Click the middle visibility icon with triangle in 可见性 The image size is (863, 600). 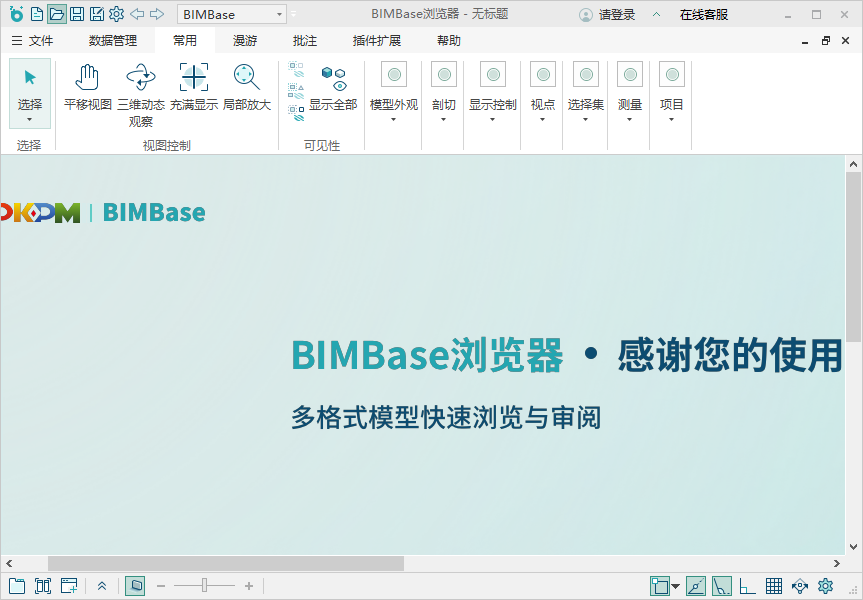[x=296, y=91]
